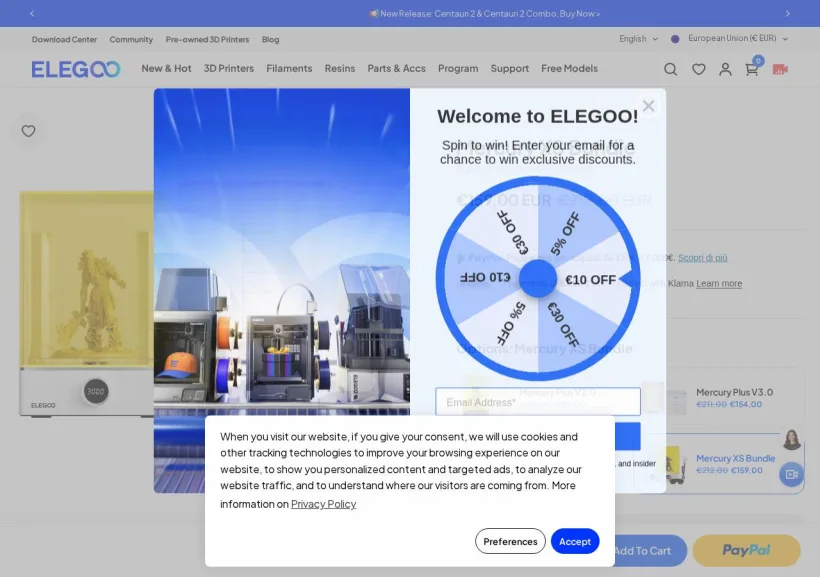Click the Email Address input field
This screenshot has width=820, height=577.
coord(538,402)
